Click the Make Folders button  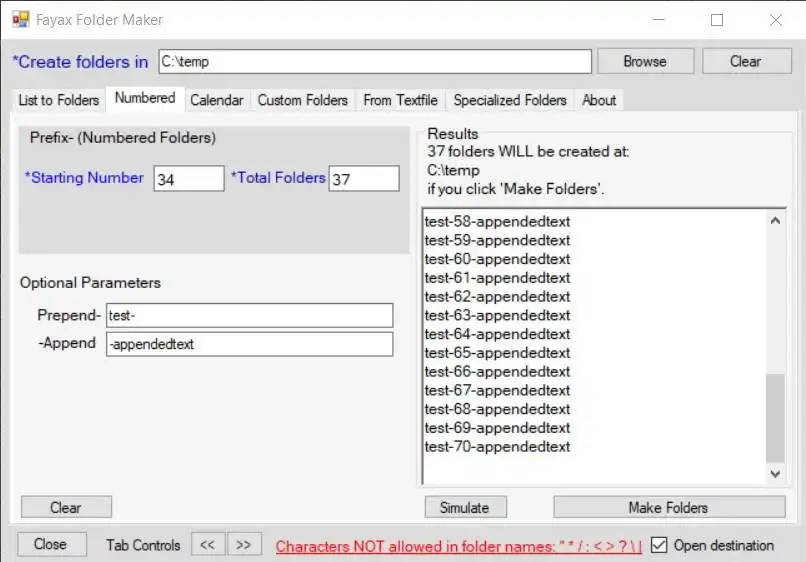669,507
